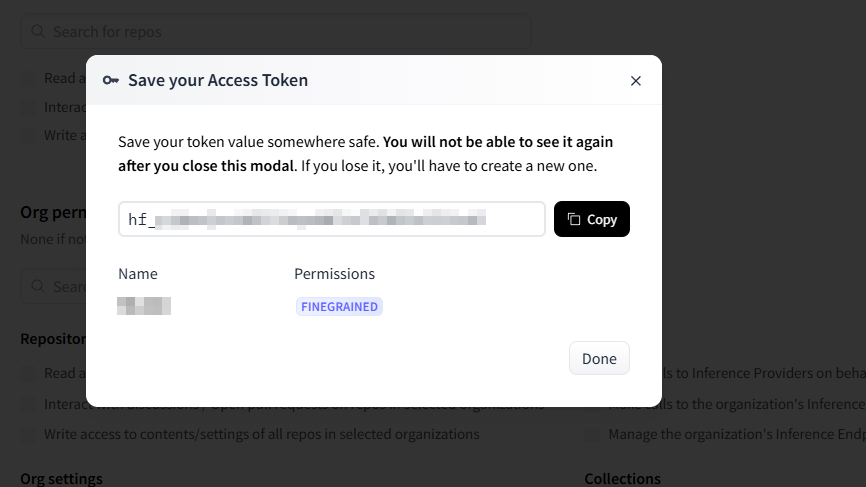Focus the Search for repos field
Image resolution: width=866 pixels, height=487 pixels.
280,32
